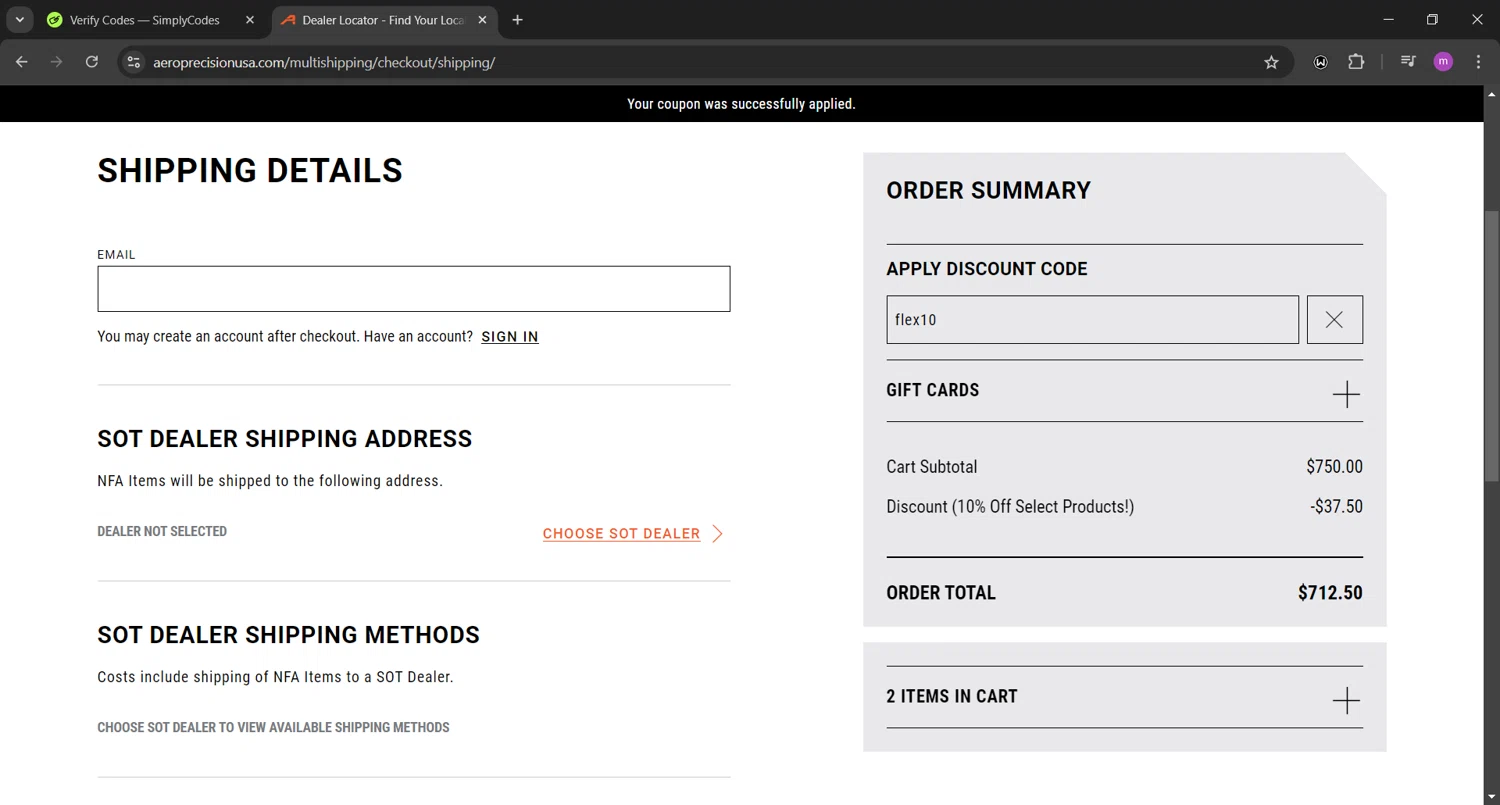The height and width of the screenshot is (805, 1500).
Task: Remove the applied flex10 discount code
Action: click(1334, 320)
